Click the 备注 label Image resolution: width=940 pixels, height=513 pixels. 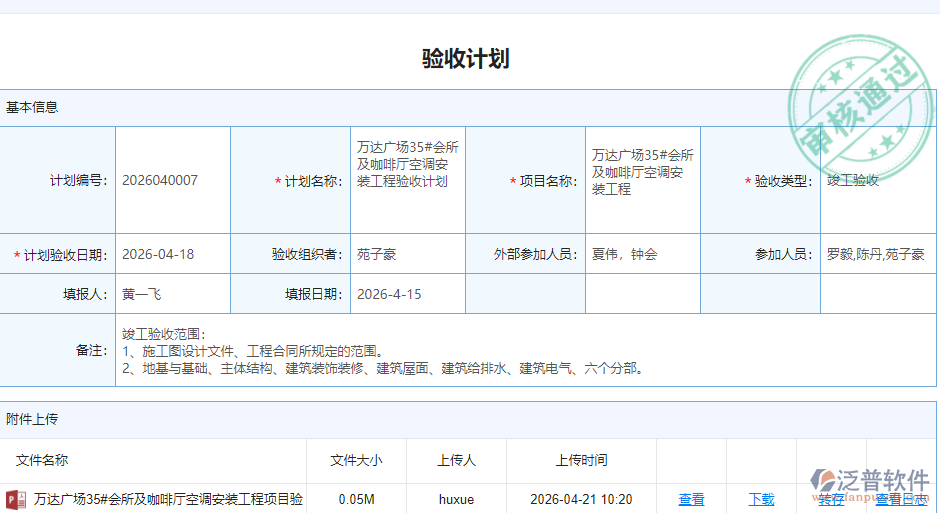[x=91, y=351]
